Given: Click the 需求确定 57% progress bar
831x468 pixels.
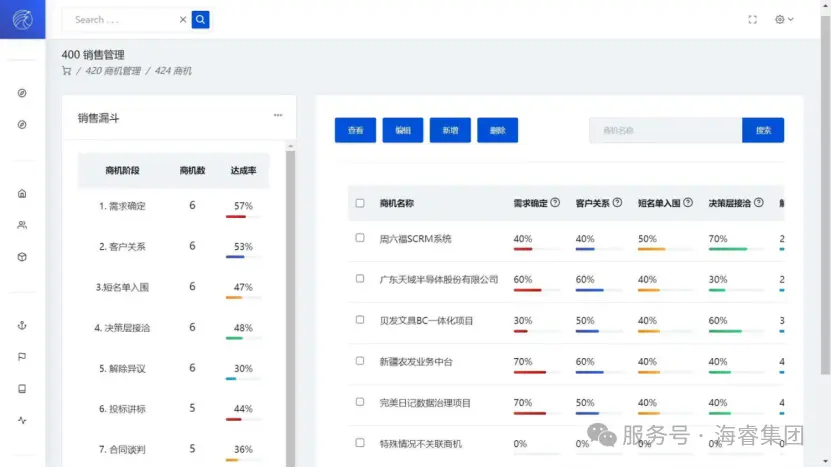Looking at the screenshot, I should [x=242, y=217].
